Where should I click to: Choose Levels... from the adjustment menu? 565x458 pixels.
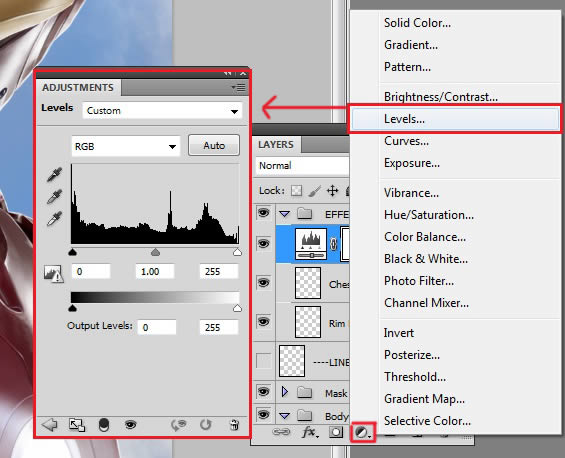455,119
